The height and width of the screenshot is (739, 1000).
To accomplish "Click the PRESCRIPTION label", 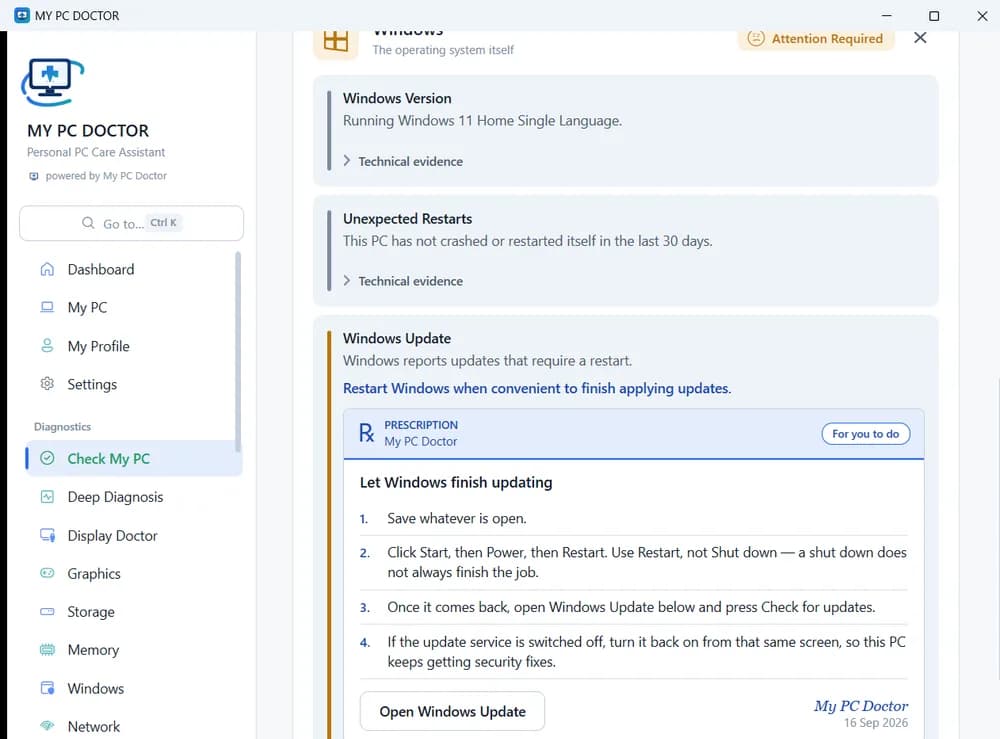I will pyautogui.click(x=421, y=425).
